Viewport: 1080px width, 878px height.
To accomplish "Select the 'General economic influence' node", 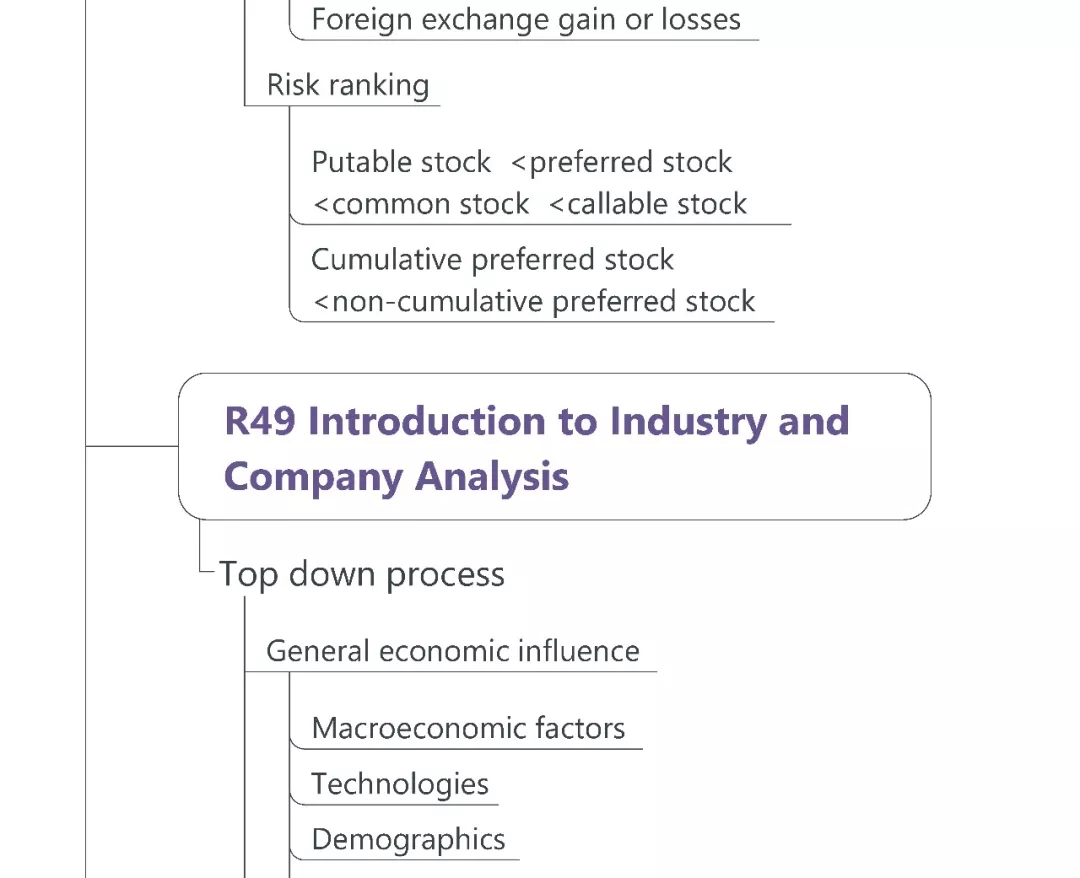I will pyautogui.click(x=452, y=651).
